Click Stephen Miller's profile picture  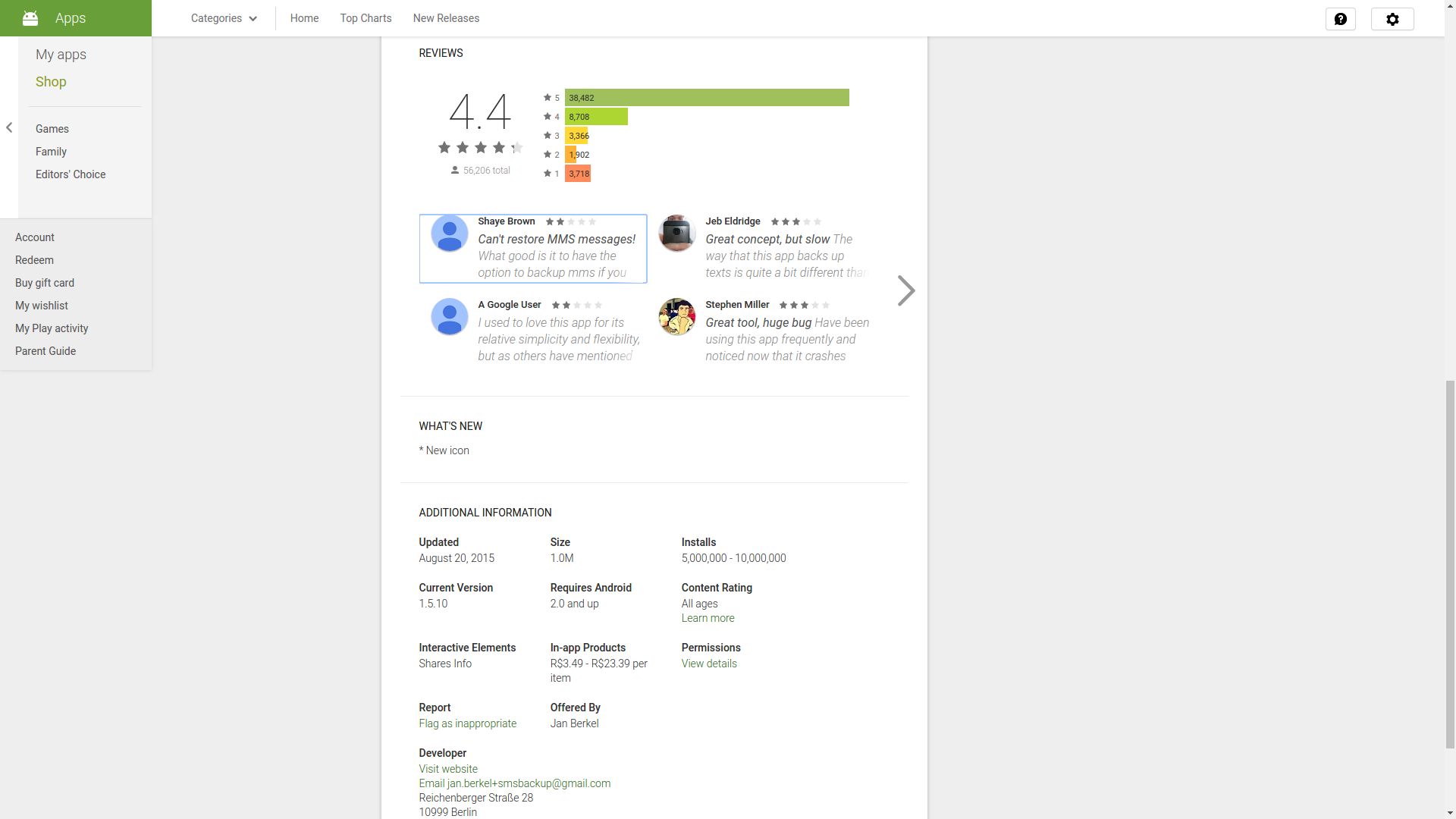point(676,316)
